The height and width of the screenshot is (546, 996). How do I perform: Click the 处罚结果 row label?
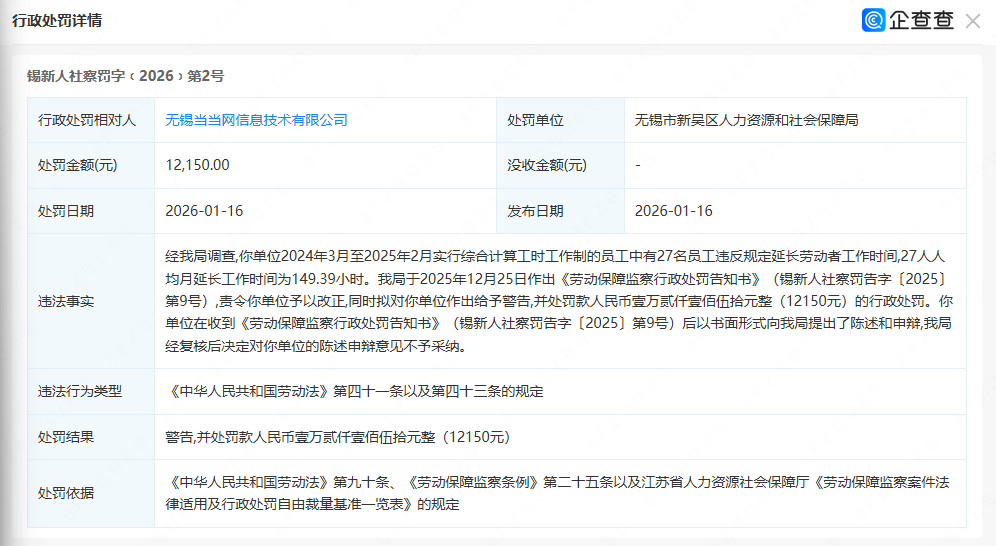[x=66, y=437]
